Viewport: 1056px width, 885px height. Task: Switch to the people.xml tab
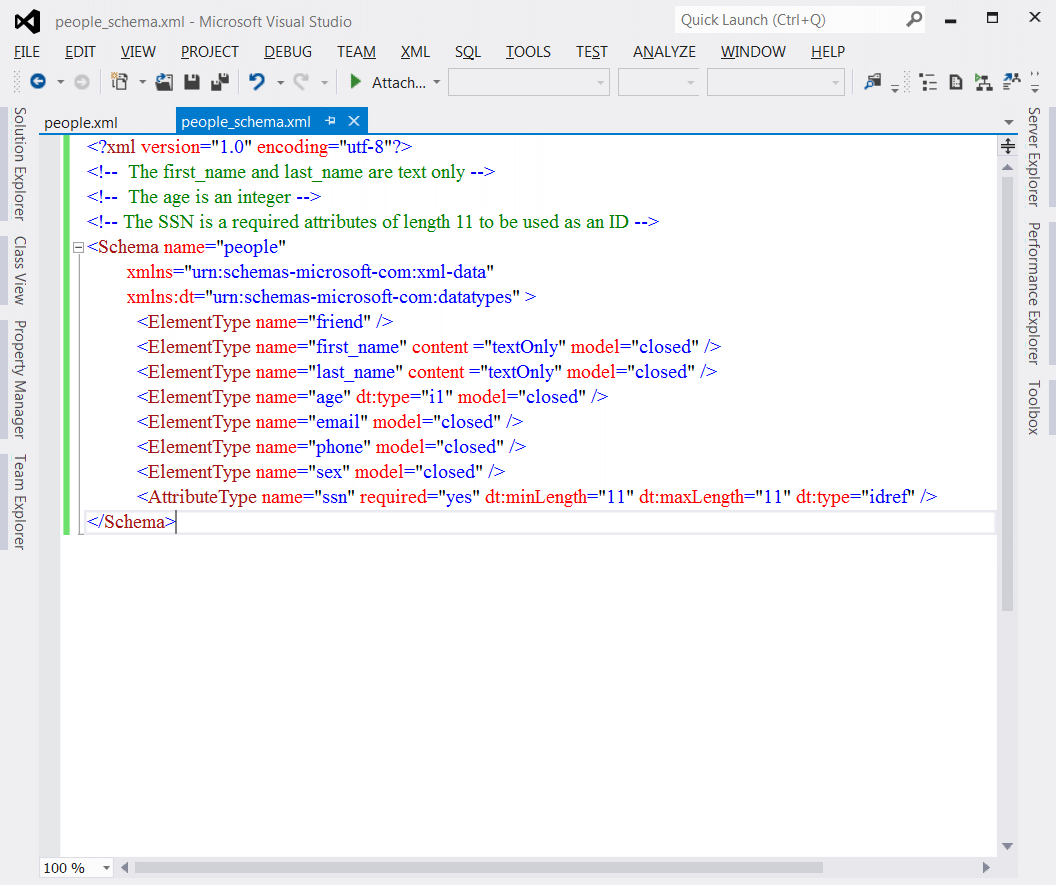coord(81,123)
